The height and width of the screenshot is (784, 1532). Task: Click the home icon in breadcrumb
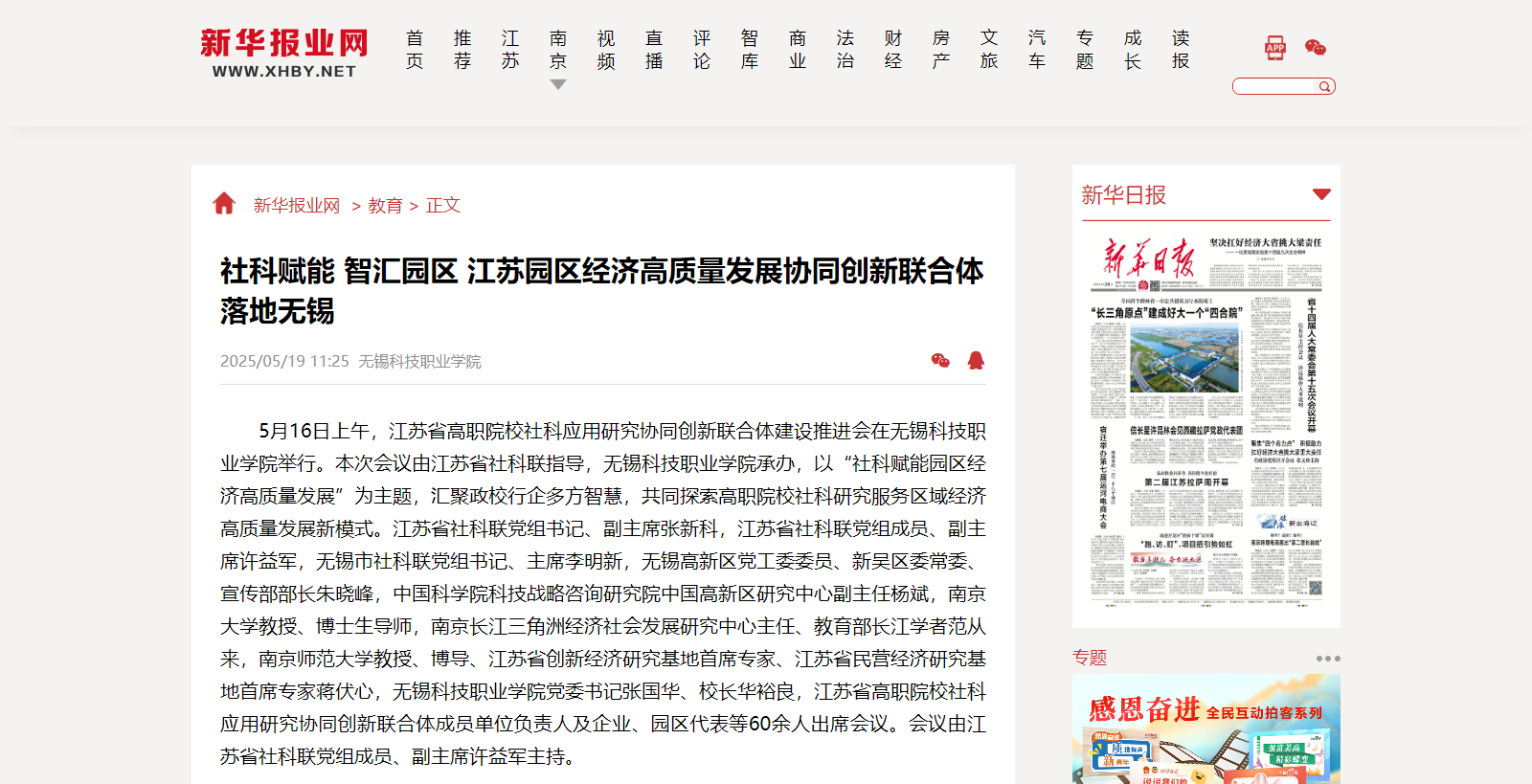224,204
